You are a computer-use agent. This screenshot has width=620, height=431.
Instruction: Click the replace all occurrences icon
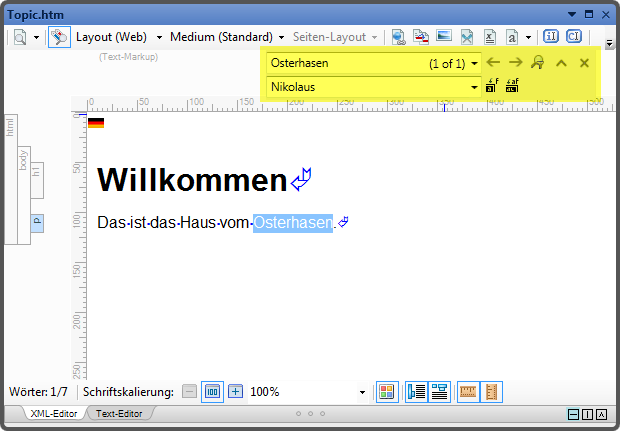513,87
